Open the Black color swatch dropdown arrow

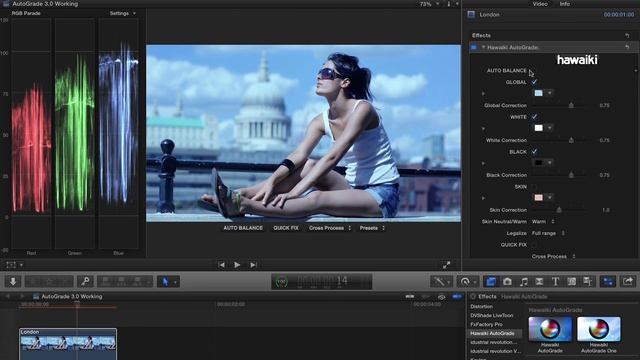tap(550, 162)
